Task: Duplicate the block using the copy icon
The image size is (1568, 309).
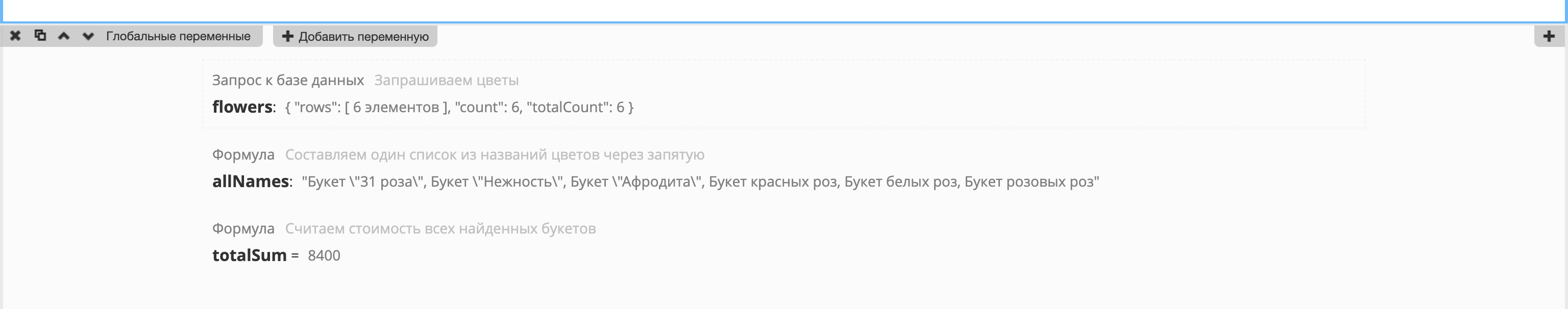Action: (40, 35)
